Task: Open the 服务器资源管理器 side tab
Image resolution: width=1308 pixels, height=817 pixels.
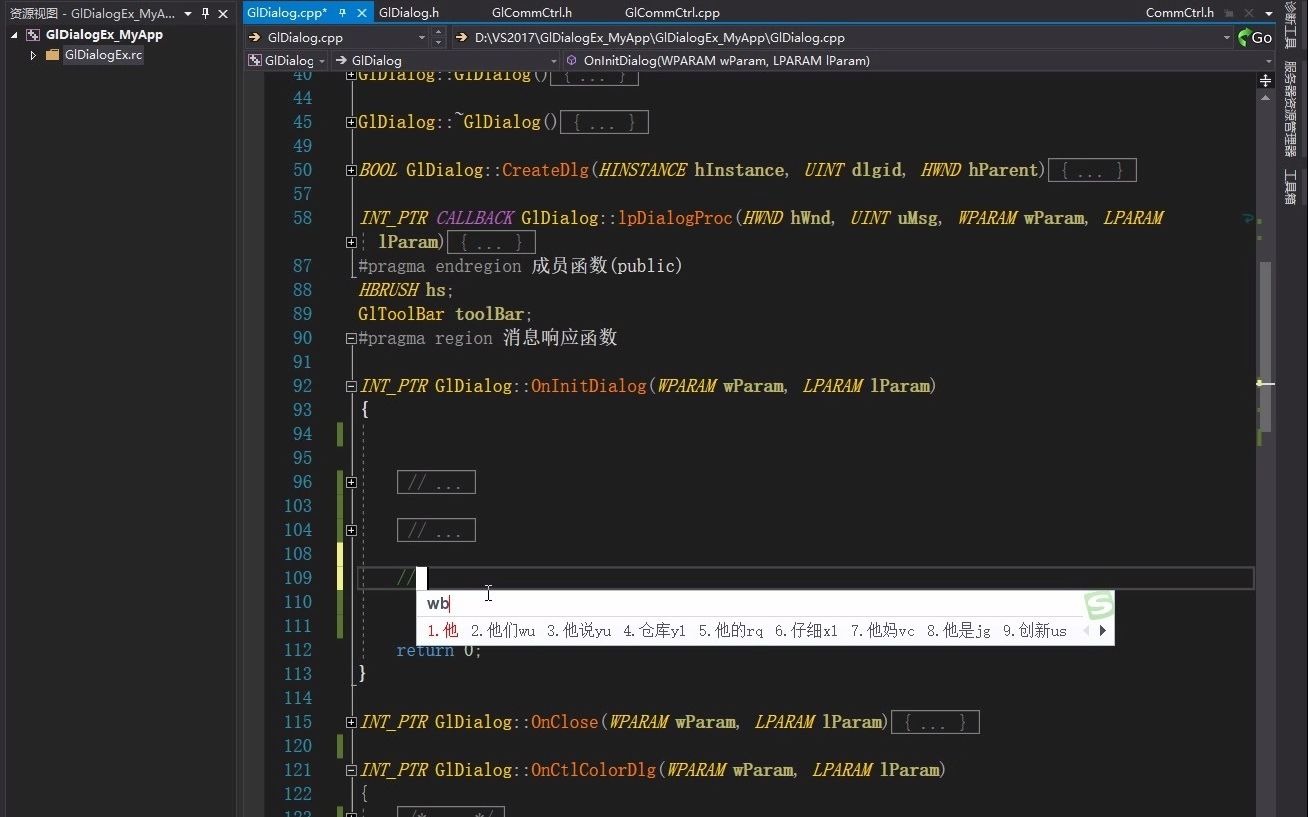Action: (1291, 110)
